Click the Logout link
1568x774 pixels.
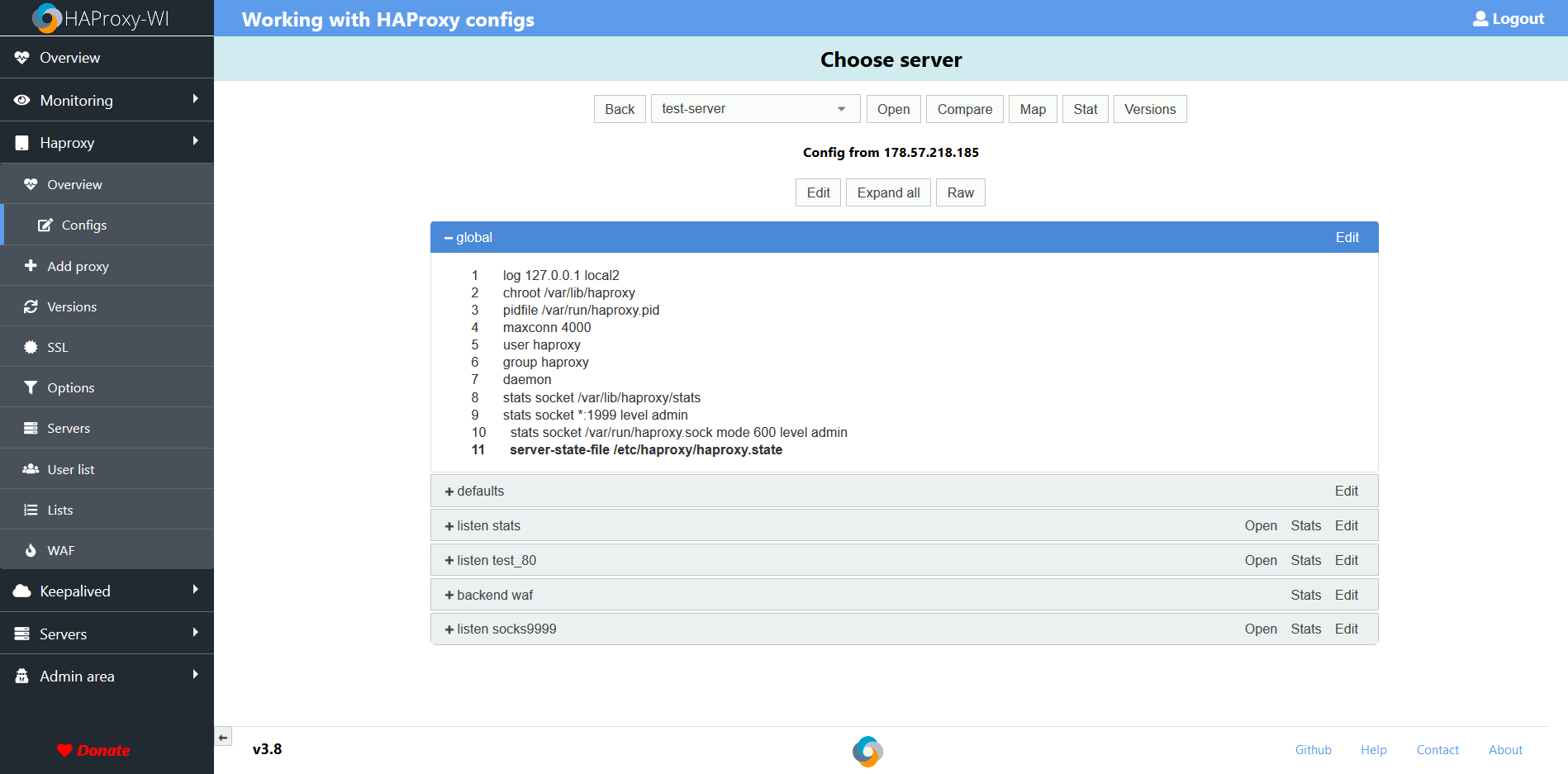pos(1518,18)
